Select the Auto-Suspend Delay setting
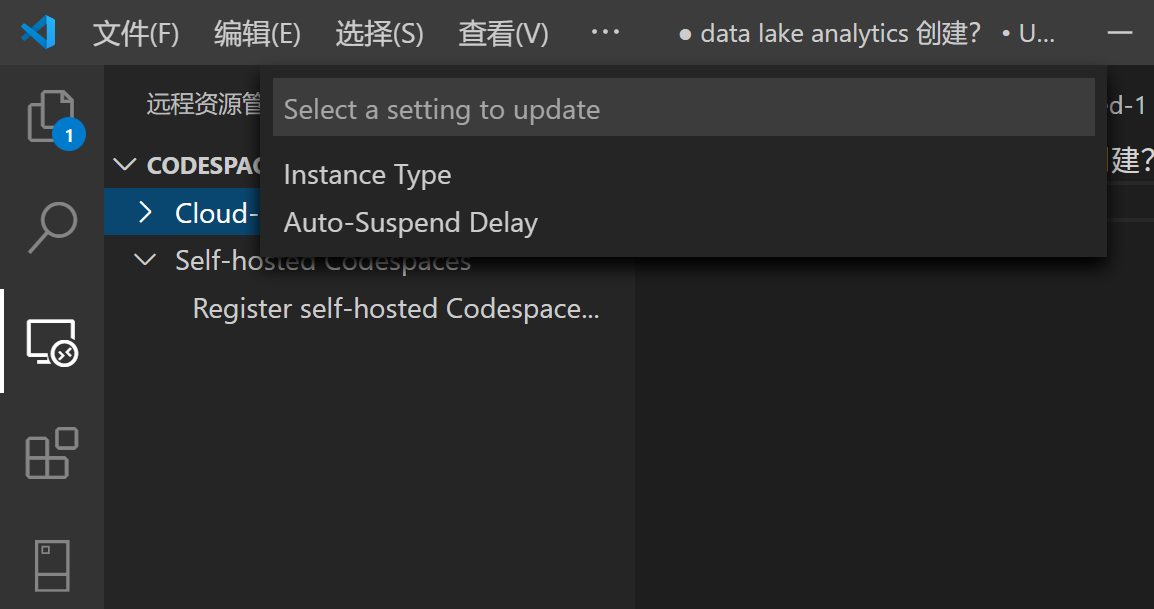This screenshot has height=609, width=1154. point(410,222)
